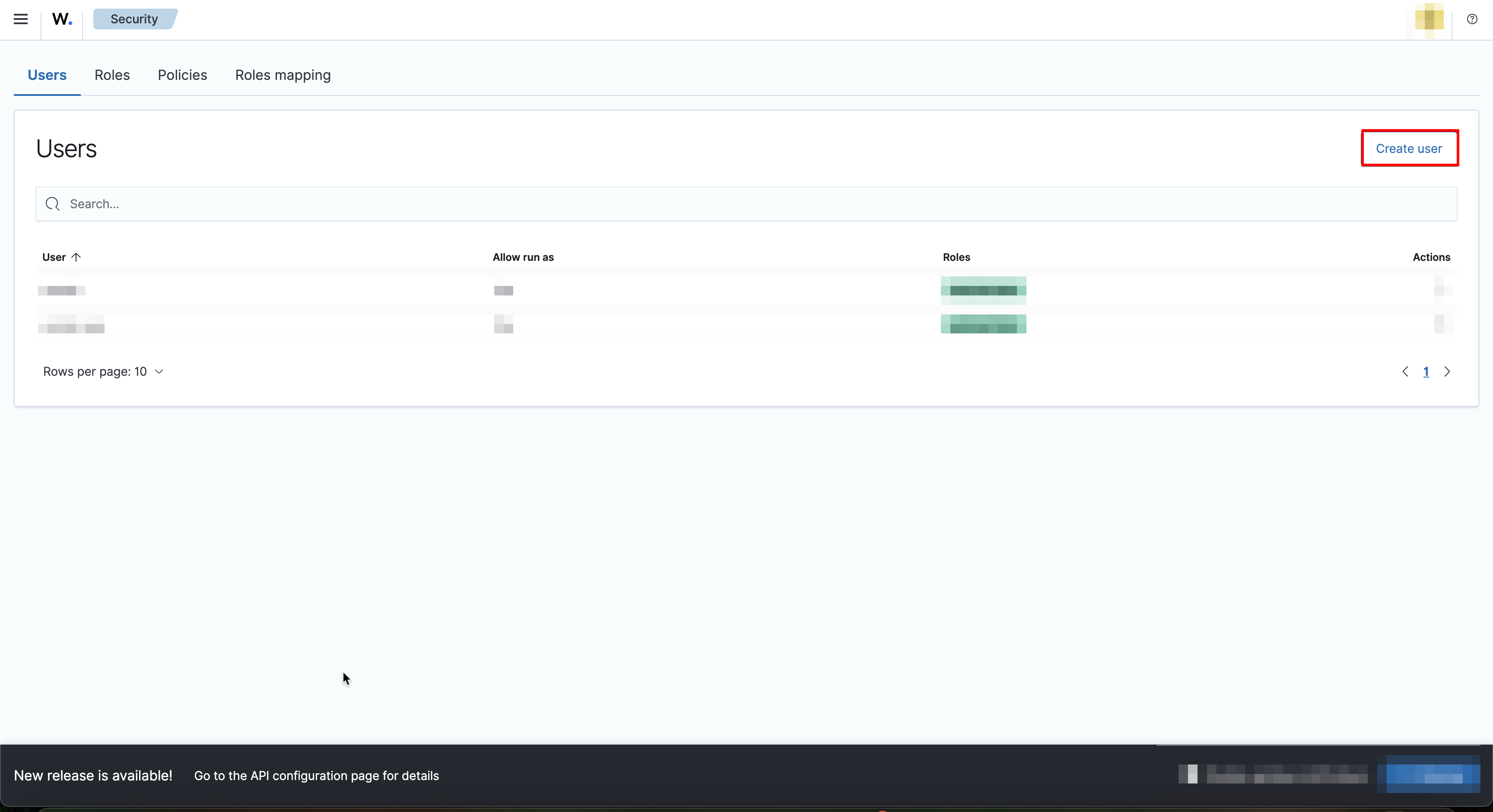Open the API configuration page link
1493x812 pixels.
317,776
